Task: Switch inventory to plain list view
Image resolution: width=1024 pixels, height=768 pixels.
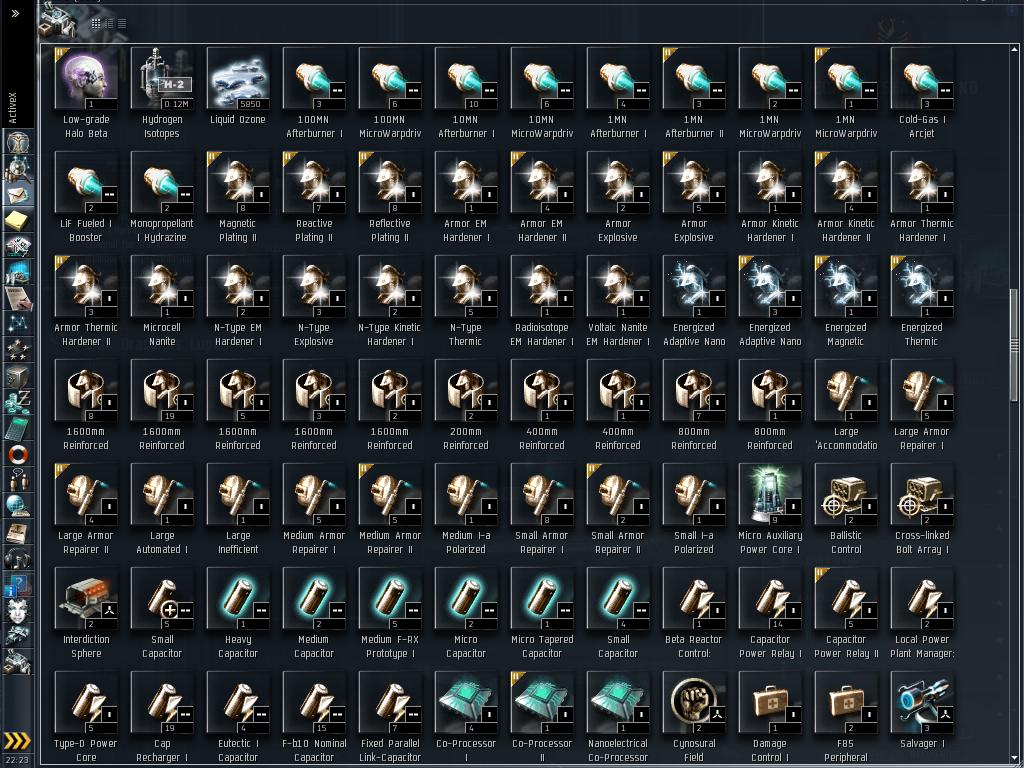Action: click(122, 24)
